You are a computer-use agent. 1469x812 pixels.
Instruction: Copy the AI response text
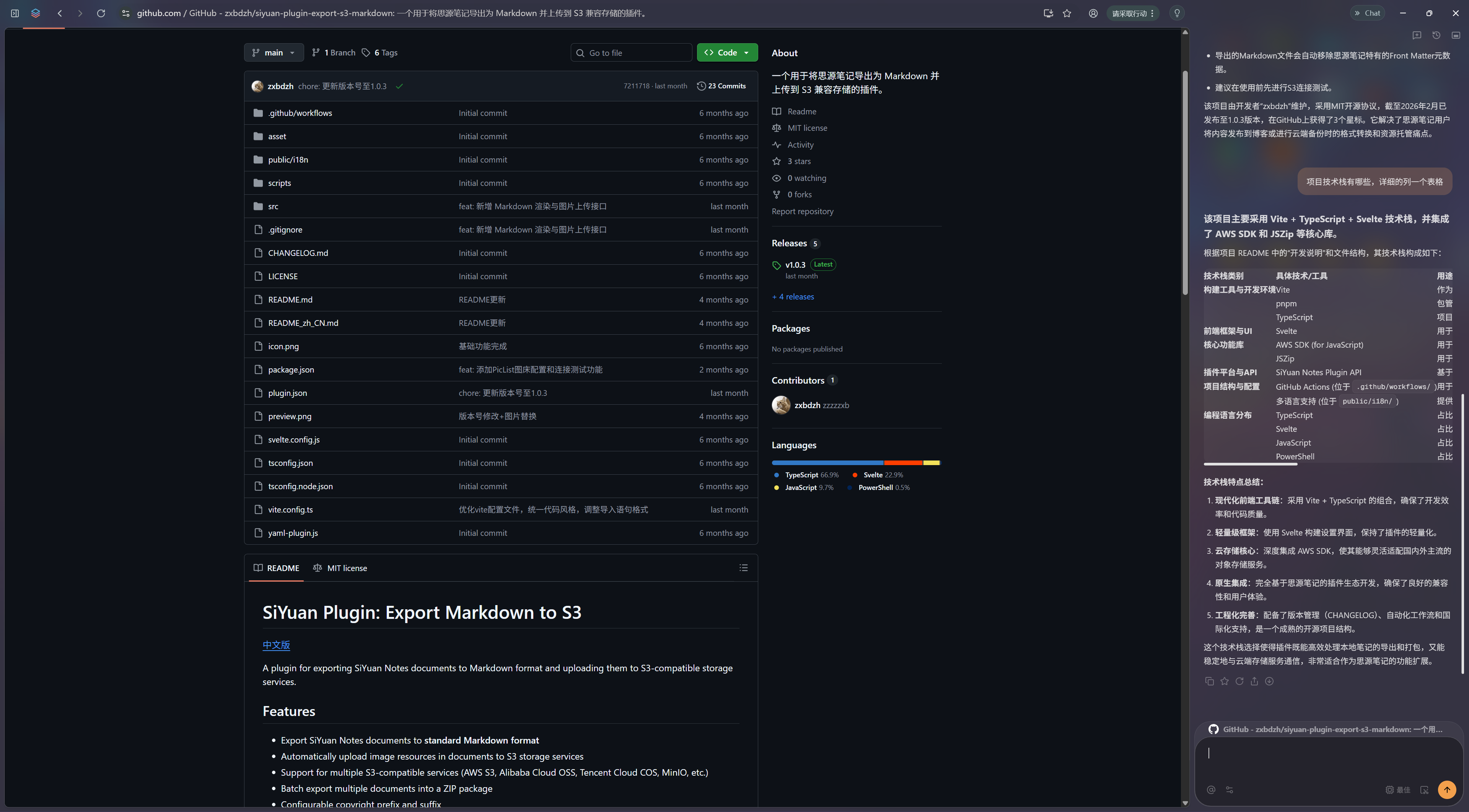pyautogui.click(x=1209, y=681)
